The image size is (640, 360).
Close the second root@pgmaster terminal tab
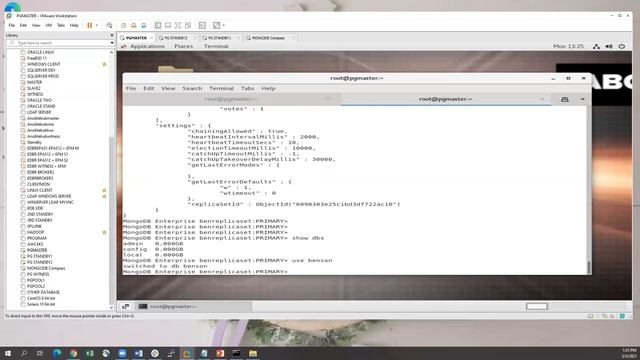542,99
